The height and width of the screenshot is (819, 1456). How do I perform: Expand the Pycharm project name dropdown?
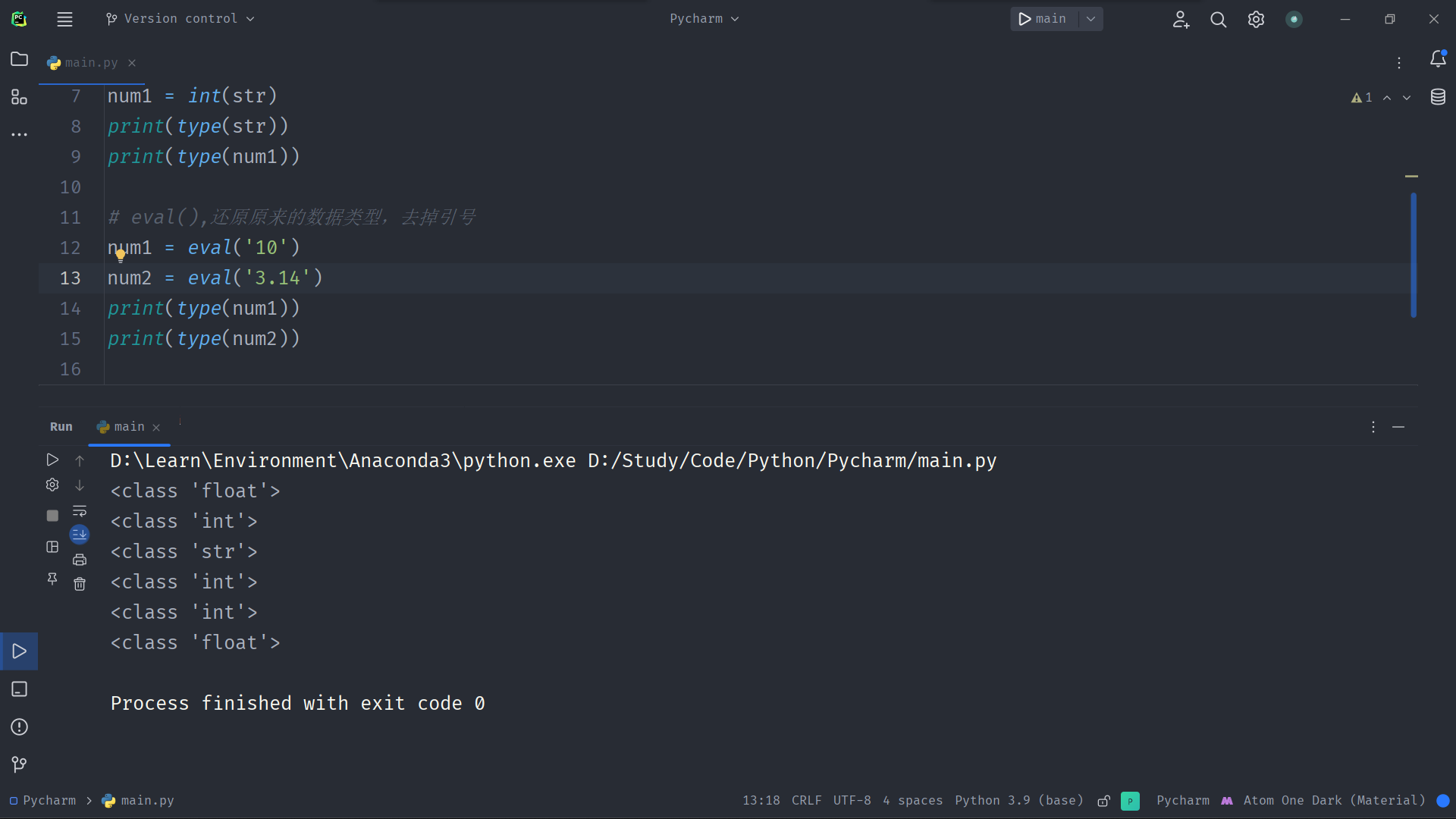[704, 19]
